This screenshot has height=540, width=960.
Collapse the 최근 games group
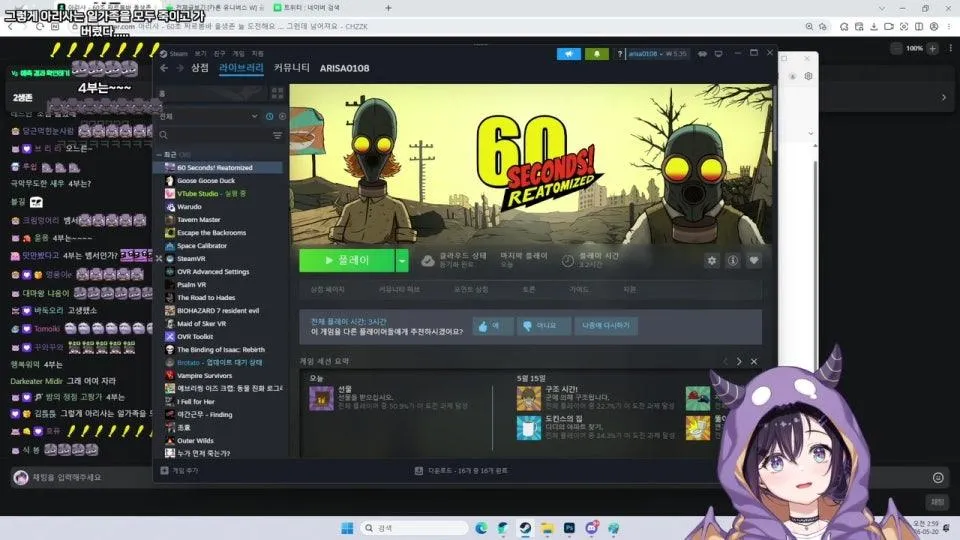click(159, 155)
